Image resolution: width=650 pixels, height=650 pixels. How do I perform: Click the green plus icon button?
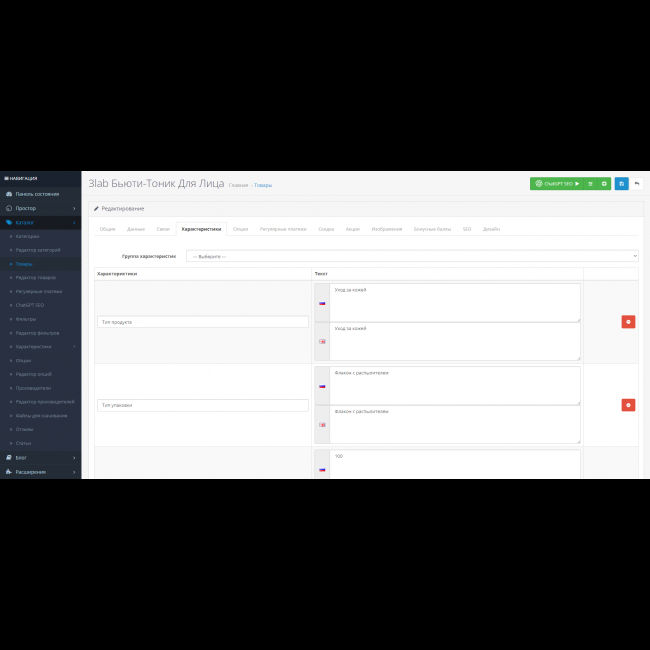pos(605,184)
